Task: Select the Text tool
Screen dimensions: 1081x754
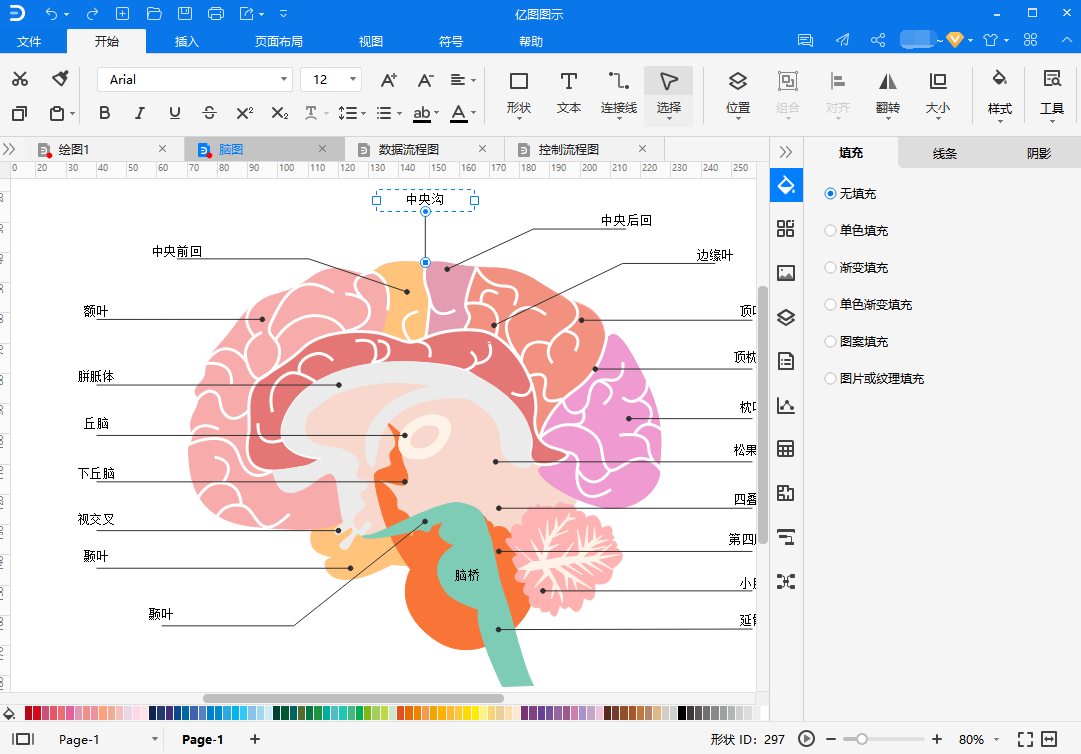Action: 569,95
